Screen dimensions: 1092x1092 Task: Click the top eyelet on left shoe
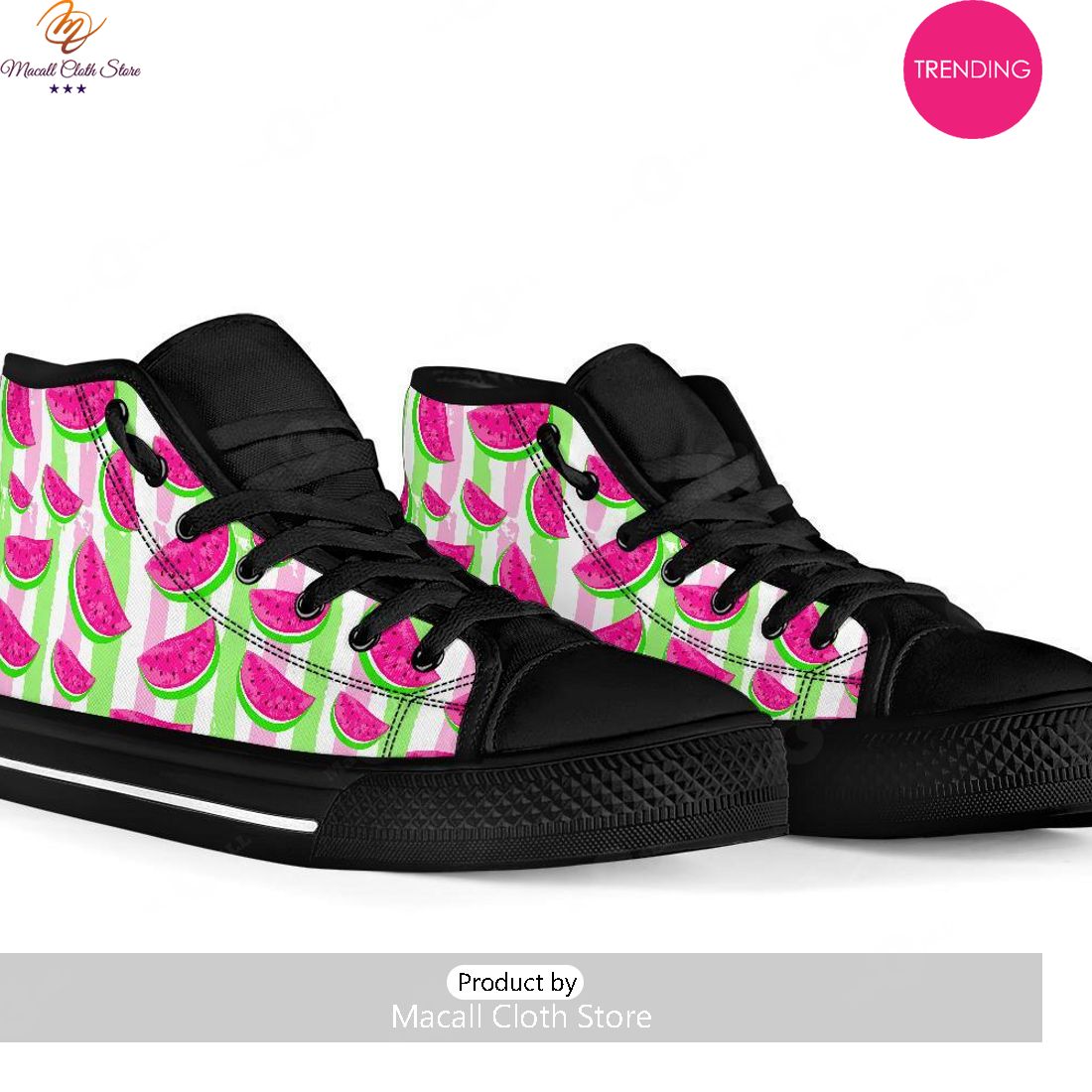click(116, 410)
